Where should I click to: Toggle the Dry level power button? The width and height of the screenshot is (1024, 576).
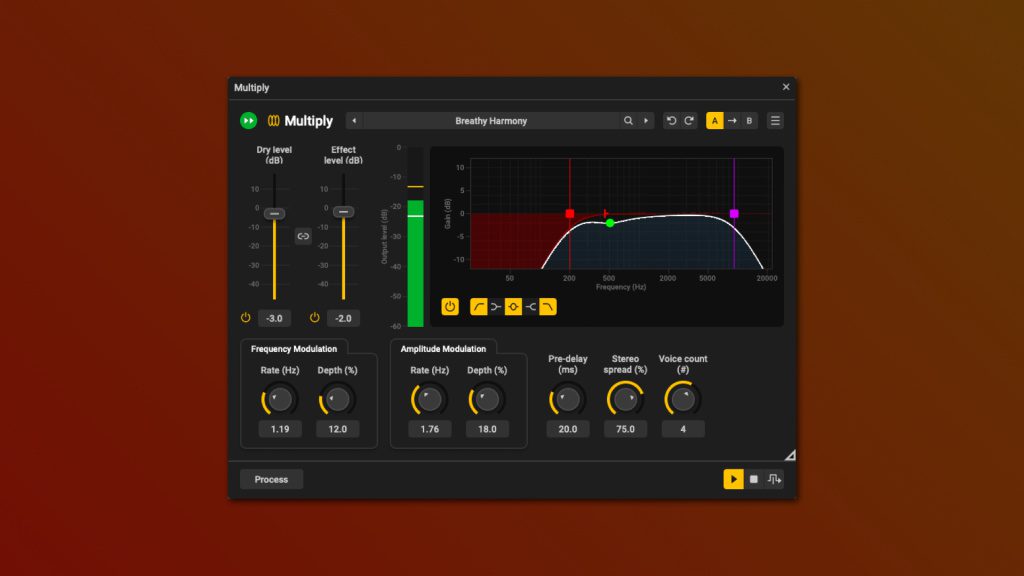(246, 318)
